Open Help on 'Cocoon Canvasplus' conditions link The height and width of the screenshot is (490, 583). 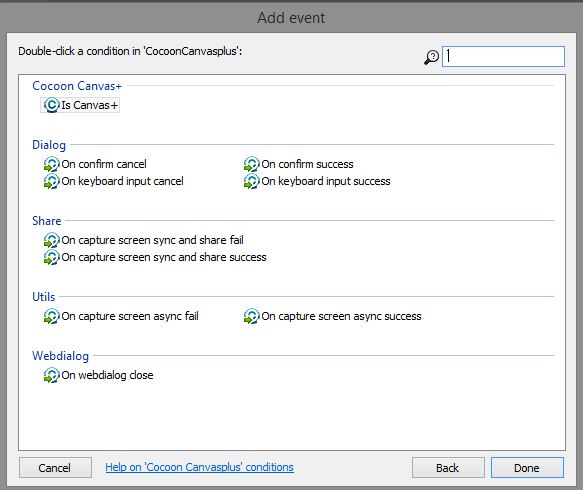point(200,467)
